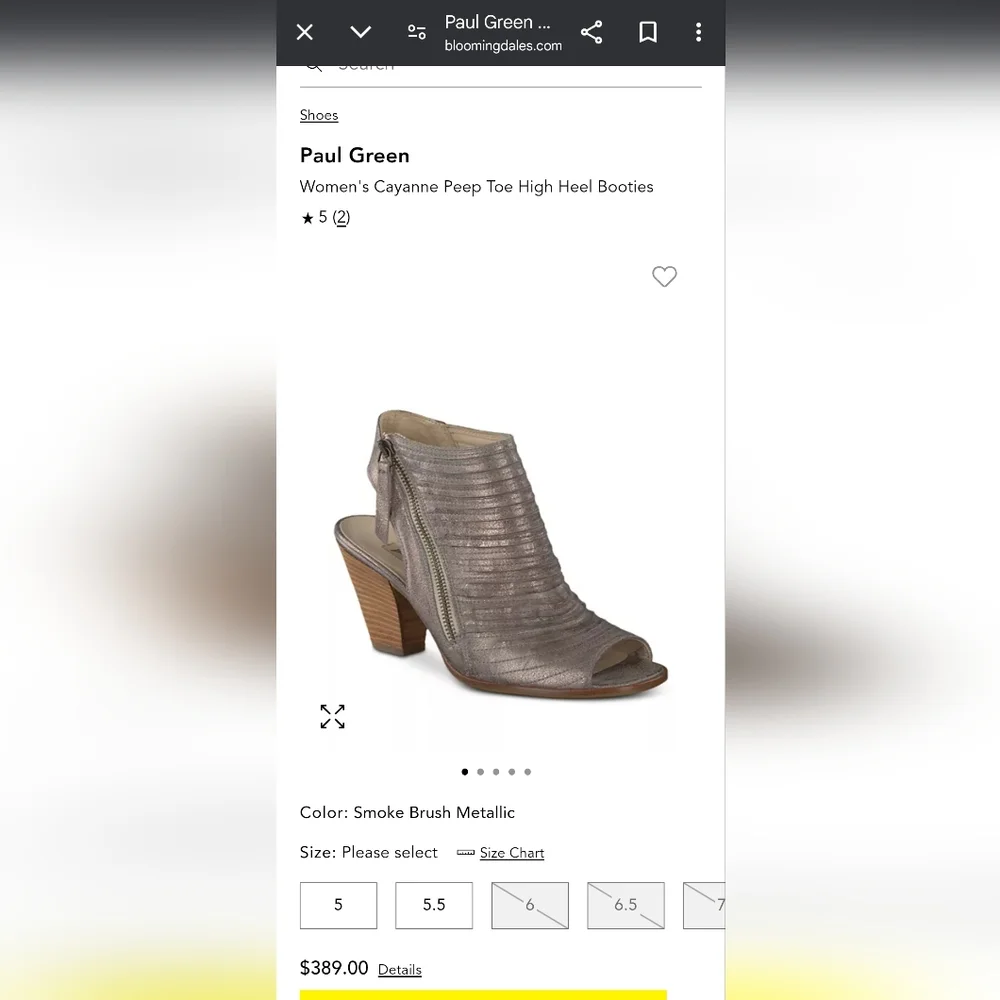The image size is (1000, 1000).
Task: Select shoe size 5.5
Action: [434, 905]
